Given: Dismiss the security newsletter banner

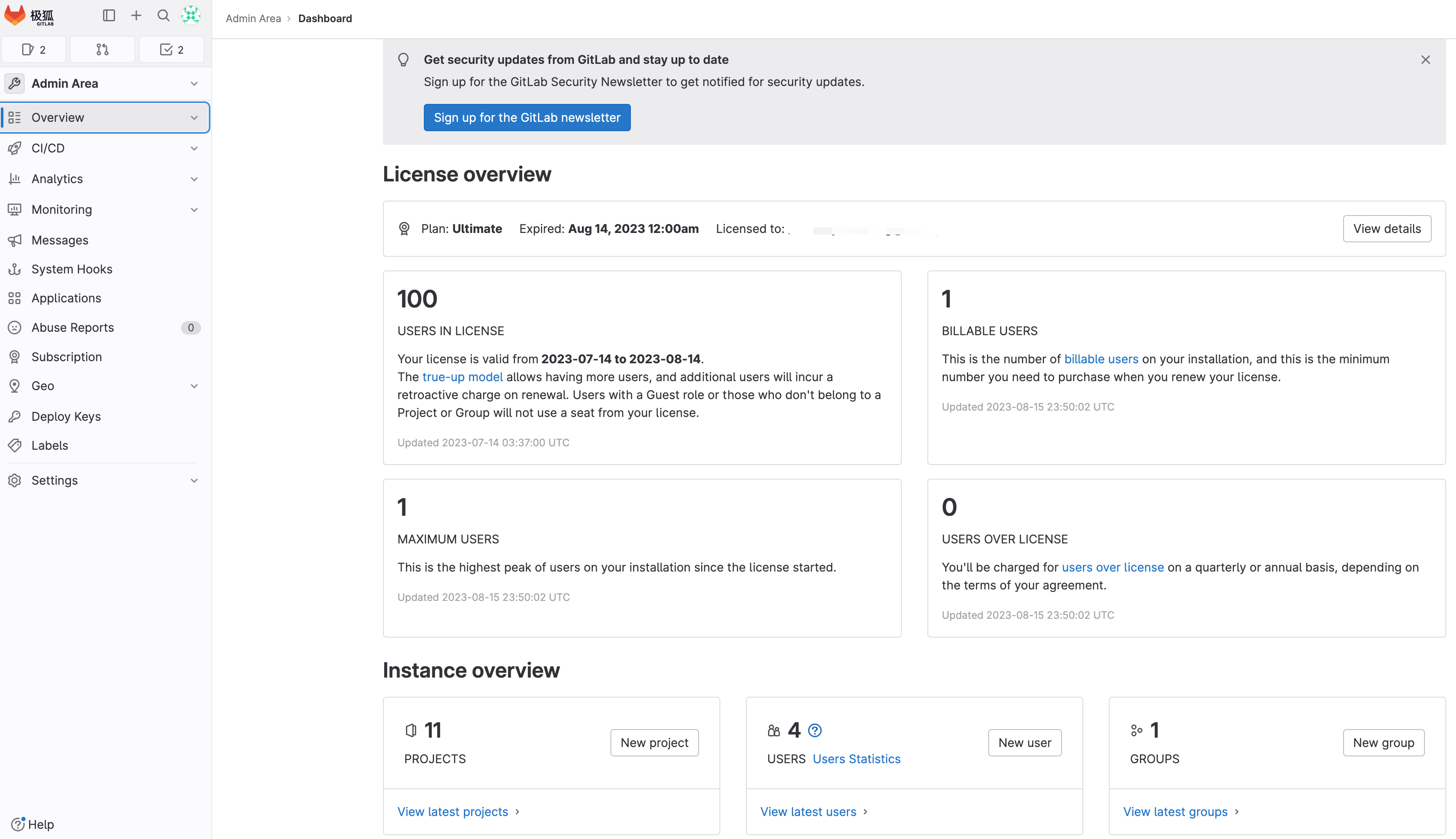Looking at the screenshot, I should tap(1425, 60).
